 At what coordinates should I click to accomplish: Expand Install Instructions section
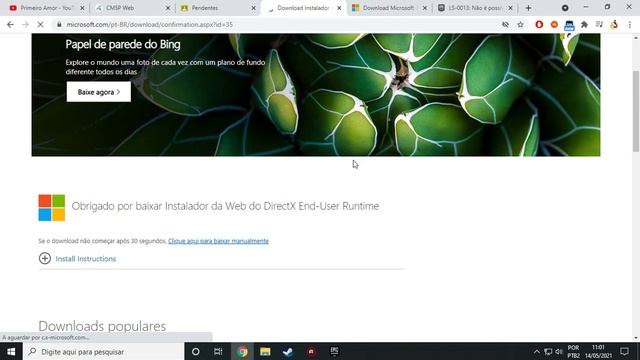78,258
